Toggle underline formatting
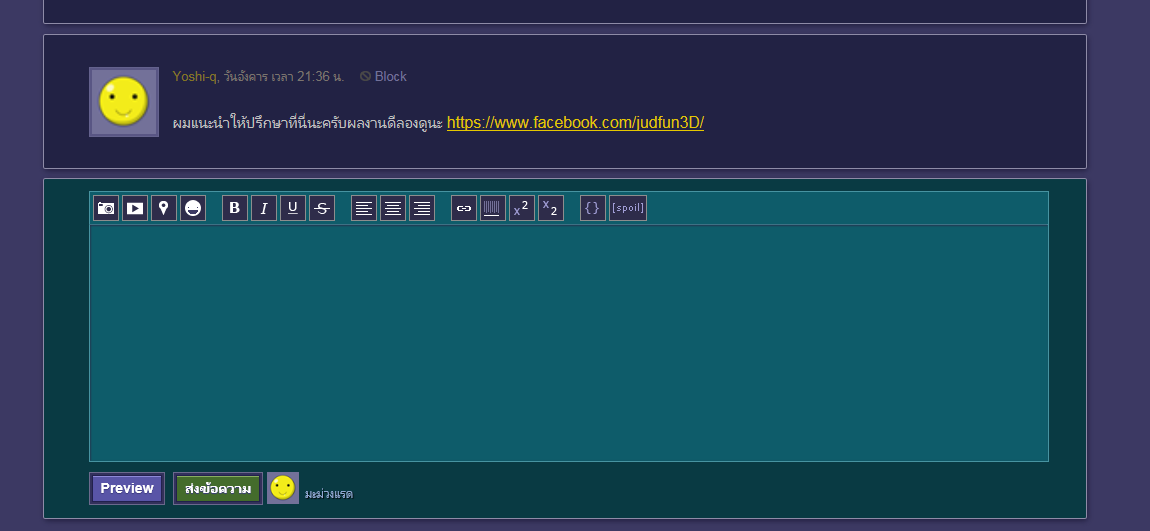This screenshot has height=531, width=1150. point(293,208)
